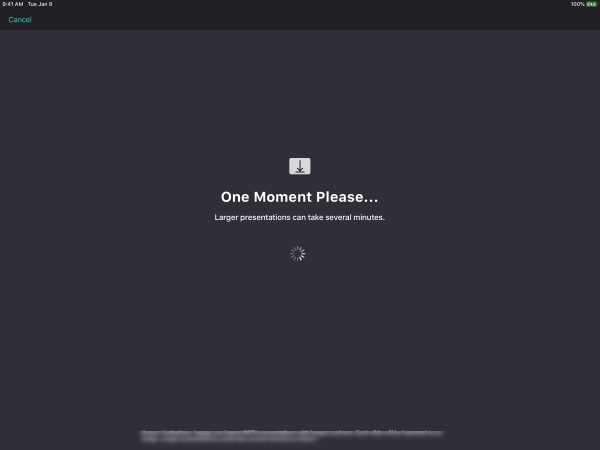
Task: Click the word Moment in heading
Action: tap(283, 197)
